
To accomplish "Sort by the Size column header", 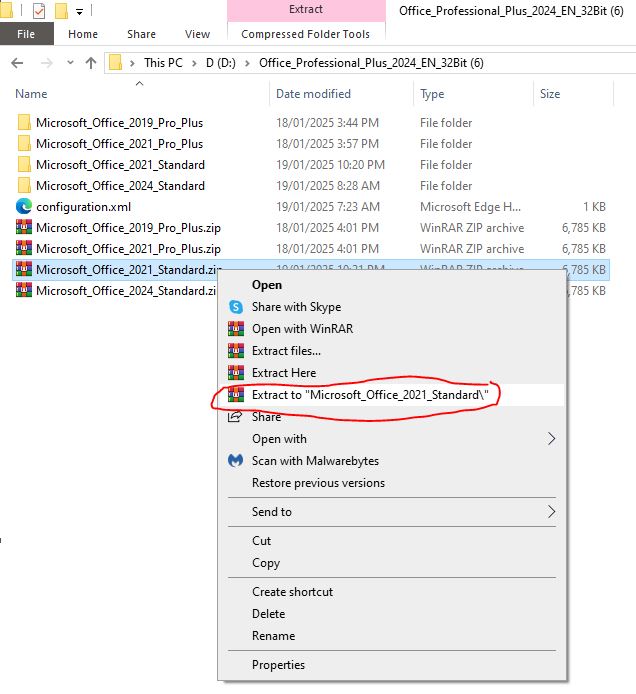I will click(550, 94).
